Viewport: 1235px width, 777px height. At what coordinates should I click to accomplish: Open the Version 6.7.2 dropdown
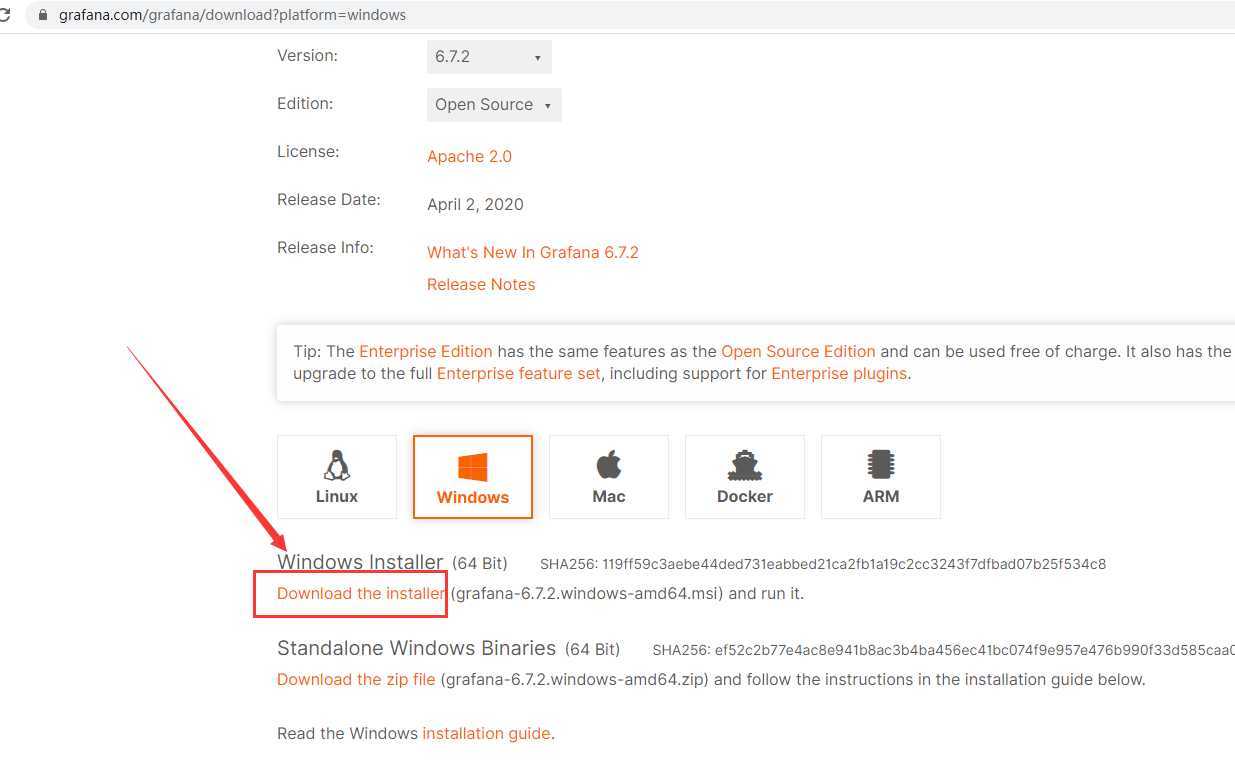click(x=489, y=57)
